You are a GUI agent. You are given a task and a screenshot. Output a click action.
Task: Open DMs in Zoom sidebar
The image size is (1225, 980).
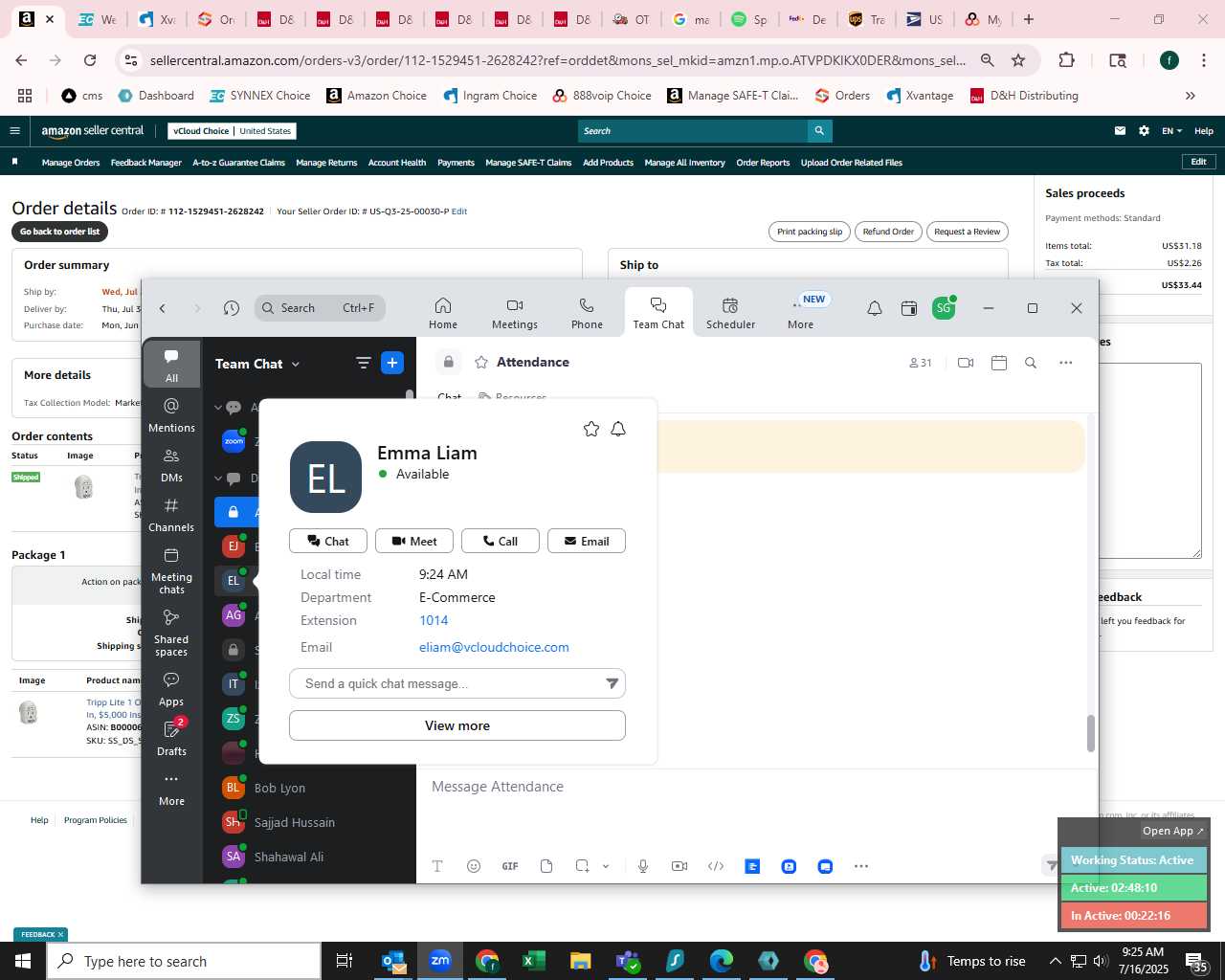click(172, 465)
